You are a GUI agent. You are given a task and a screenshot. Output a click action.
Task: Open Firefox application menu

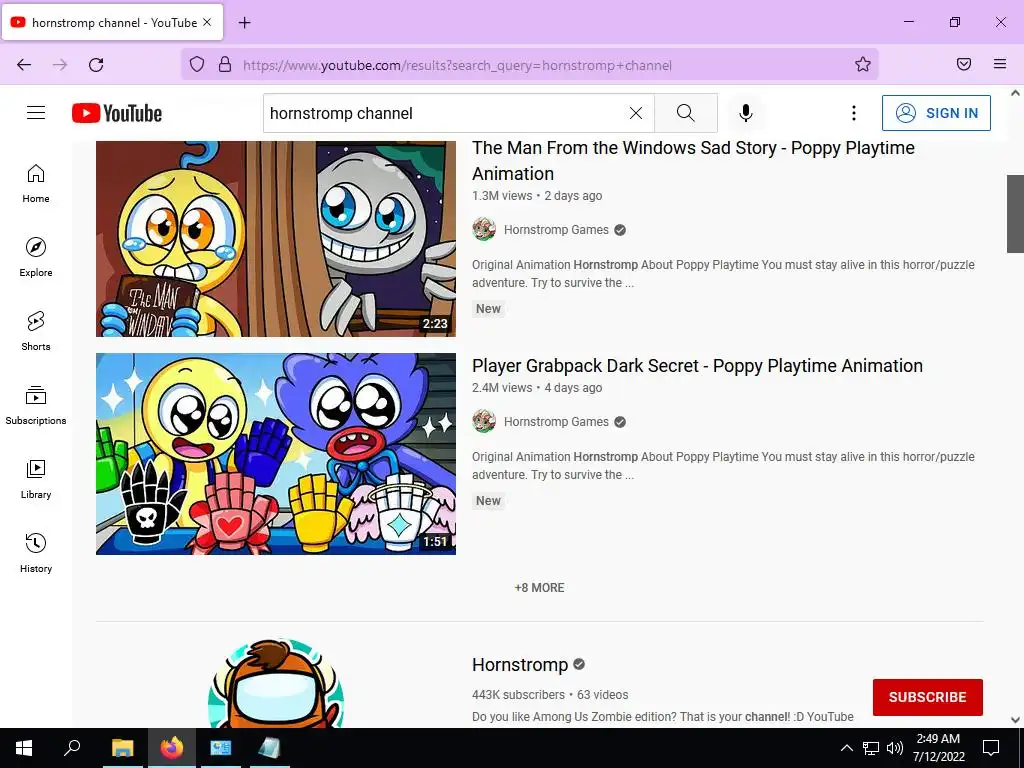tap(1000, 65)
